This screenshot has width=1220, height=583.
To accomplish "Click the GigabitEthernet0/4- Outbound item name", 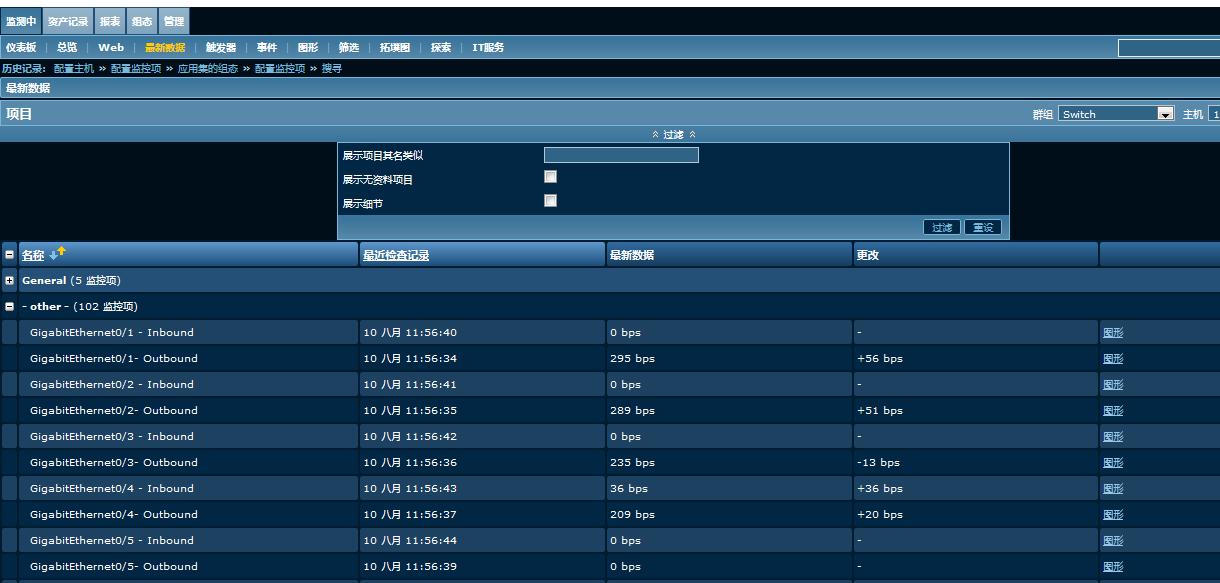I will coord(114,514).
